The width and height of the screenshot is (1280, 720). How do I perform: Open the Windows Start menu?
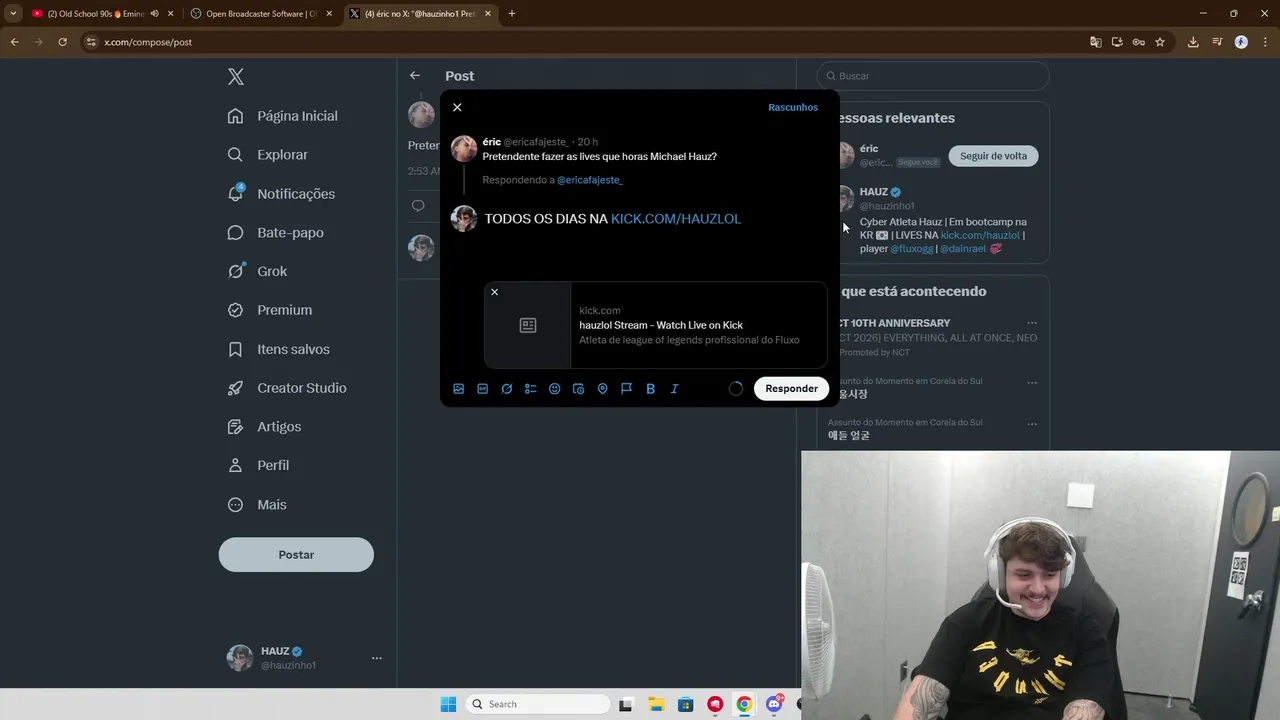pos(448,704)
